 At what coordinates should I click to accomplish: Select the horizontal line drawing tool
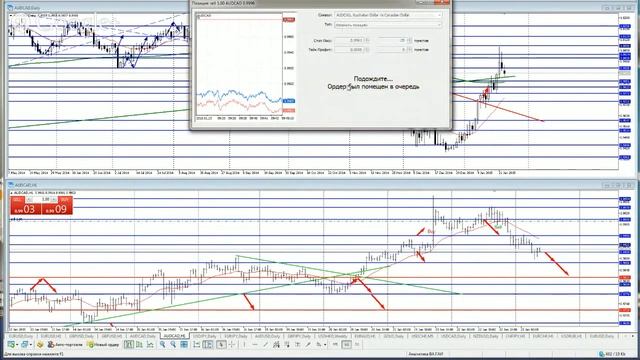point(255,344)
